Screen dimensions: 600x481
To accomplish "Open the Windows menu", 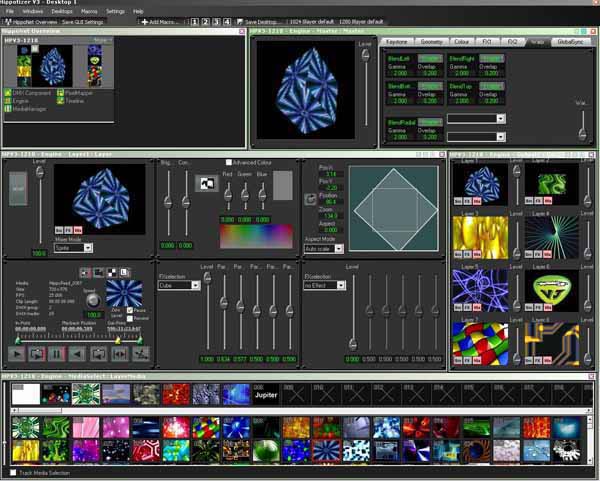I will [33, 11].
